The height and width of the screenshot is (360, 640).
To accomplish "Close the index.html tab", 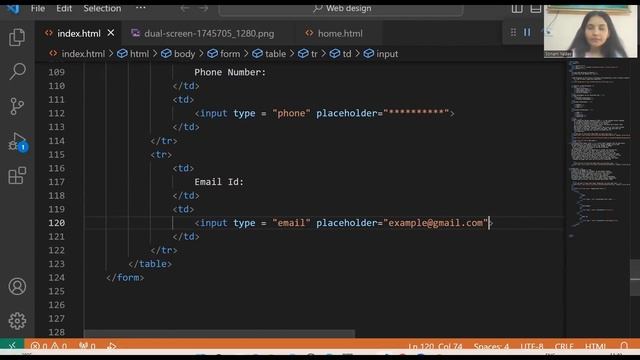I will [111, 33].
